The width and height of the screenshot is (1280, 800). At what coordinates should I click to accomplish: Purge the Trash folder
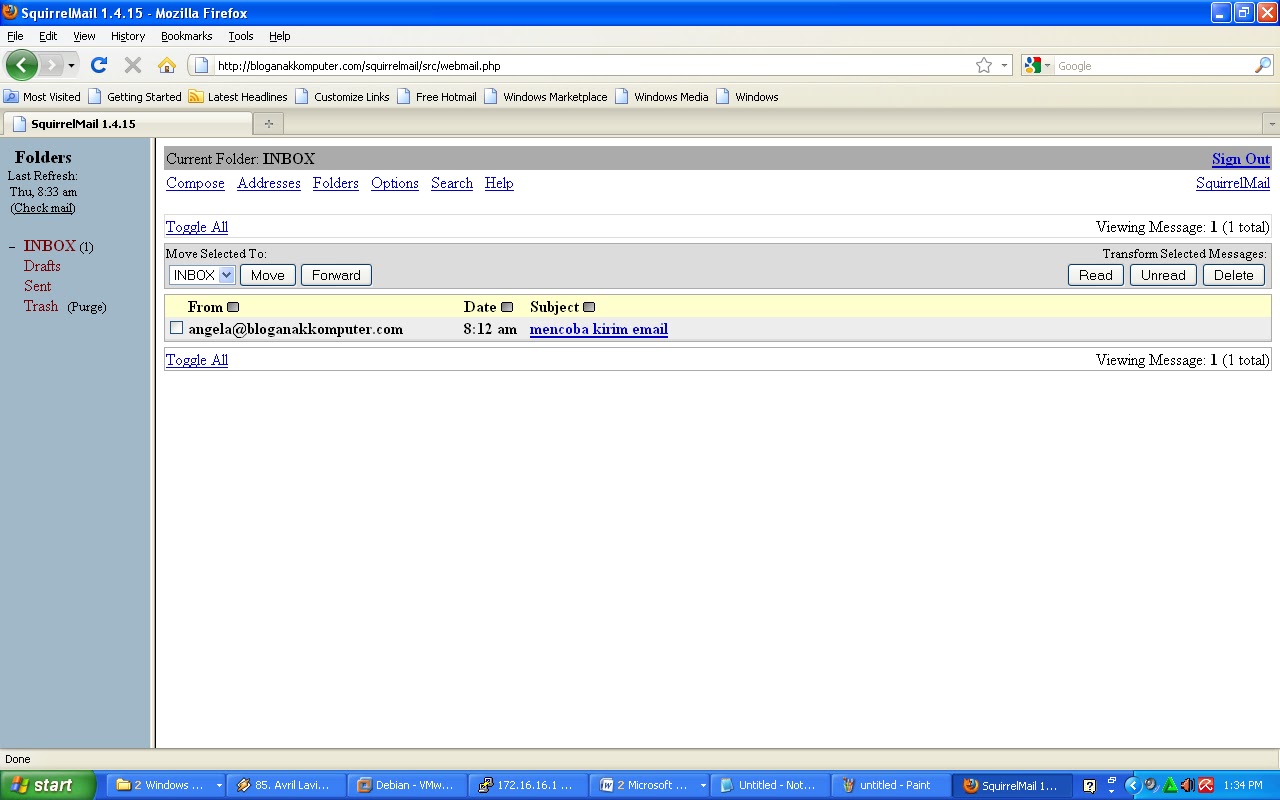tap(87, 307)
